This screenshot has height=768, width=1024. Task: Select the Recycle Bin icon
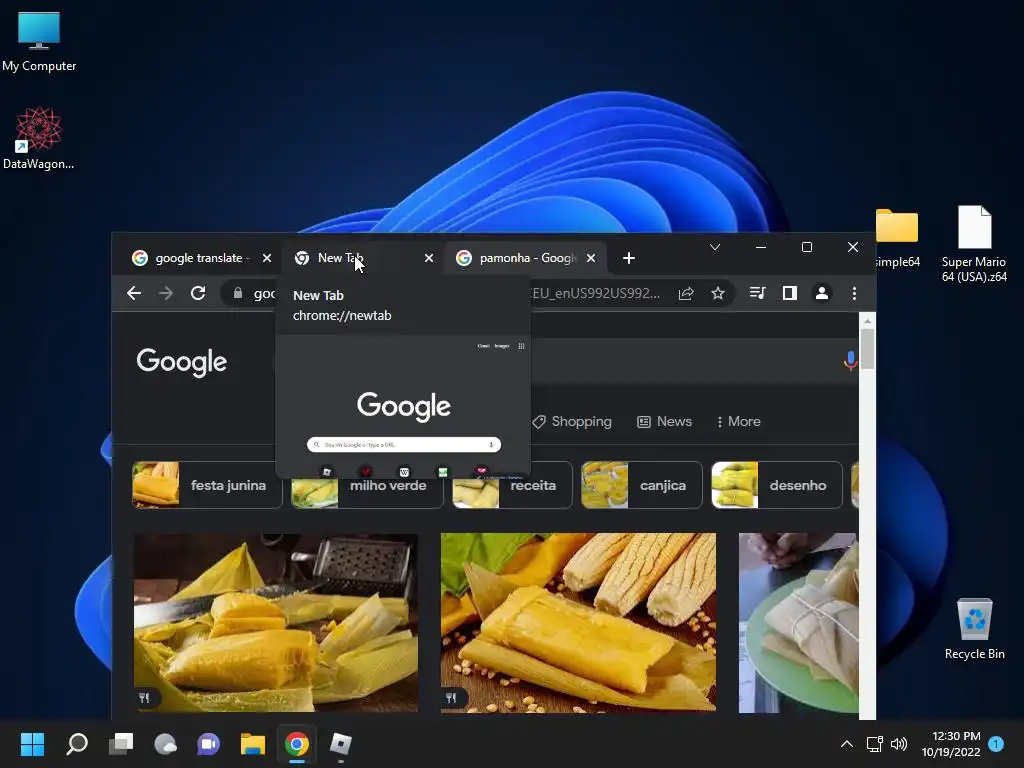pos(974,629)
